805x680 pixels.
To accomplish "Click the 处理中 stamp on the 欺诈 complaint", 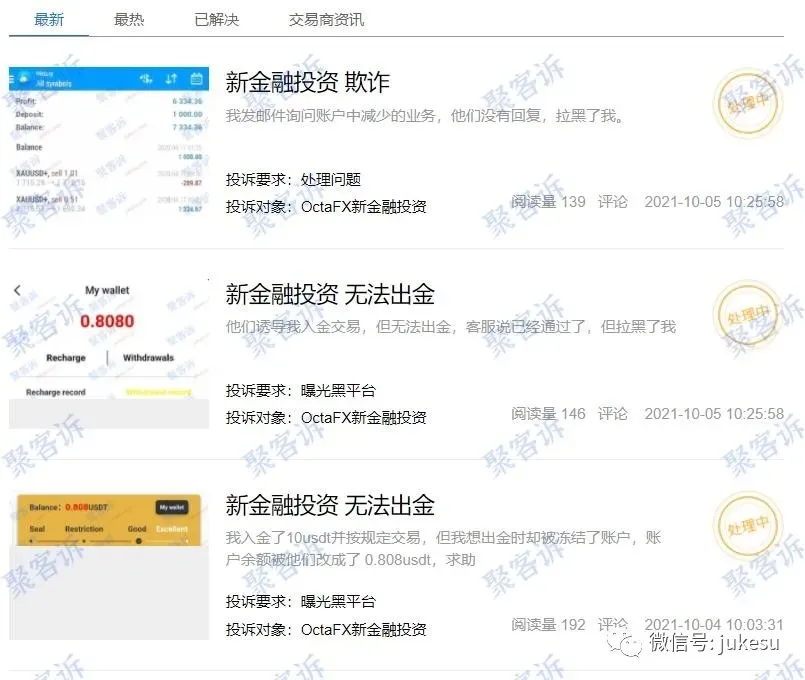I will click(x=749, y=102).
